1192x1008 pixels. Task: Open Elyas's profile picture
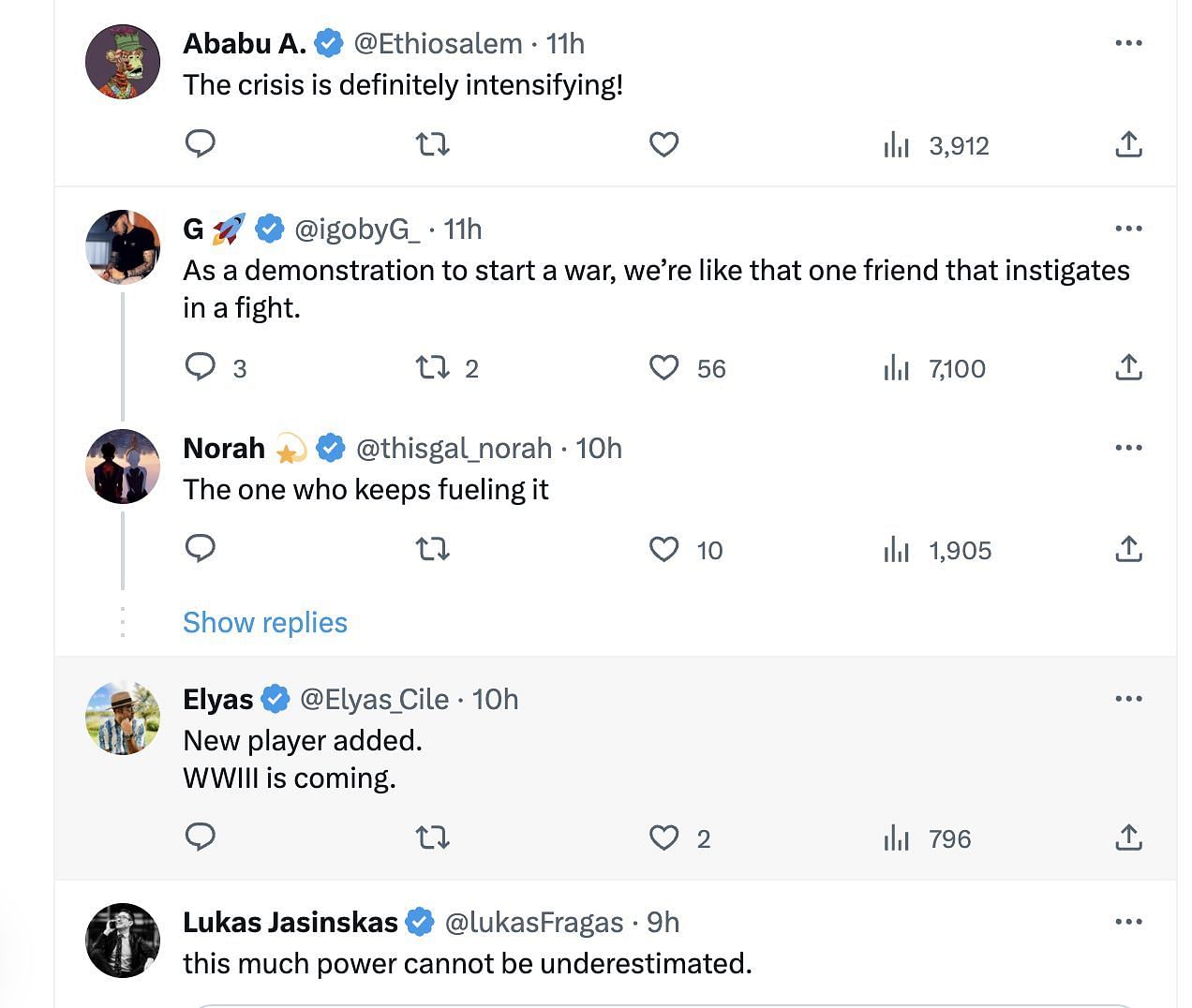(123, 718)
